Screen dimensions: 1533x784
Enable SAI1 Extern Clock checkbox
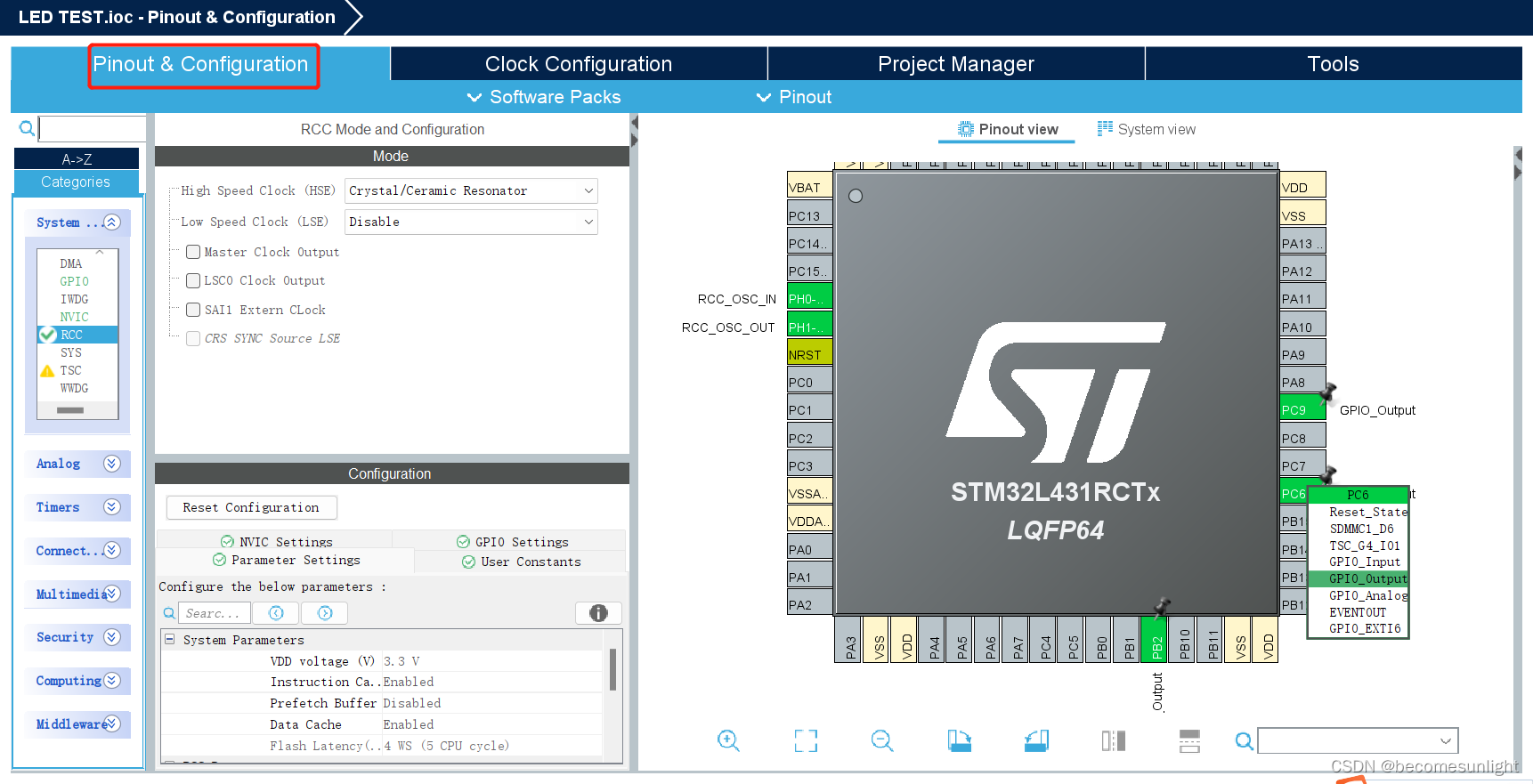193,310
